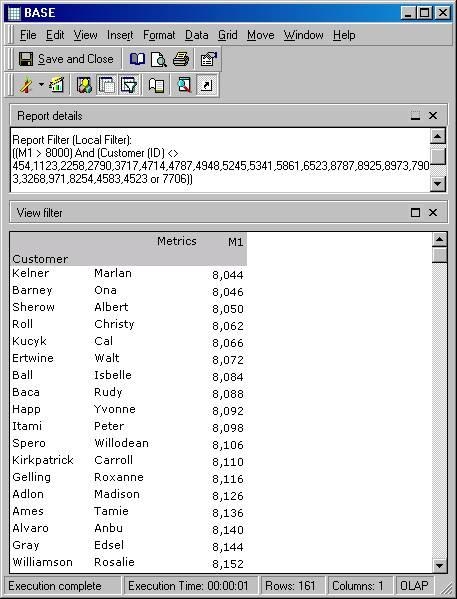Click the printer icon

(180, 59)
